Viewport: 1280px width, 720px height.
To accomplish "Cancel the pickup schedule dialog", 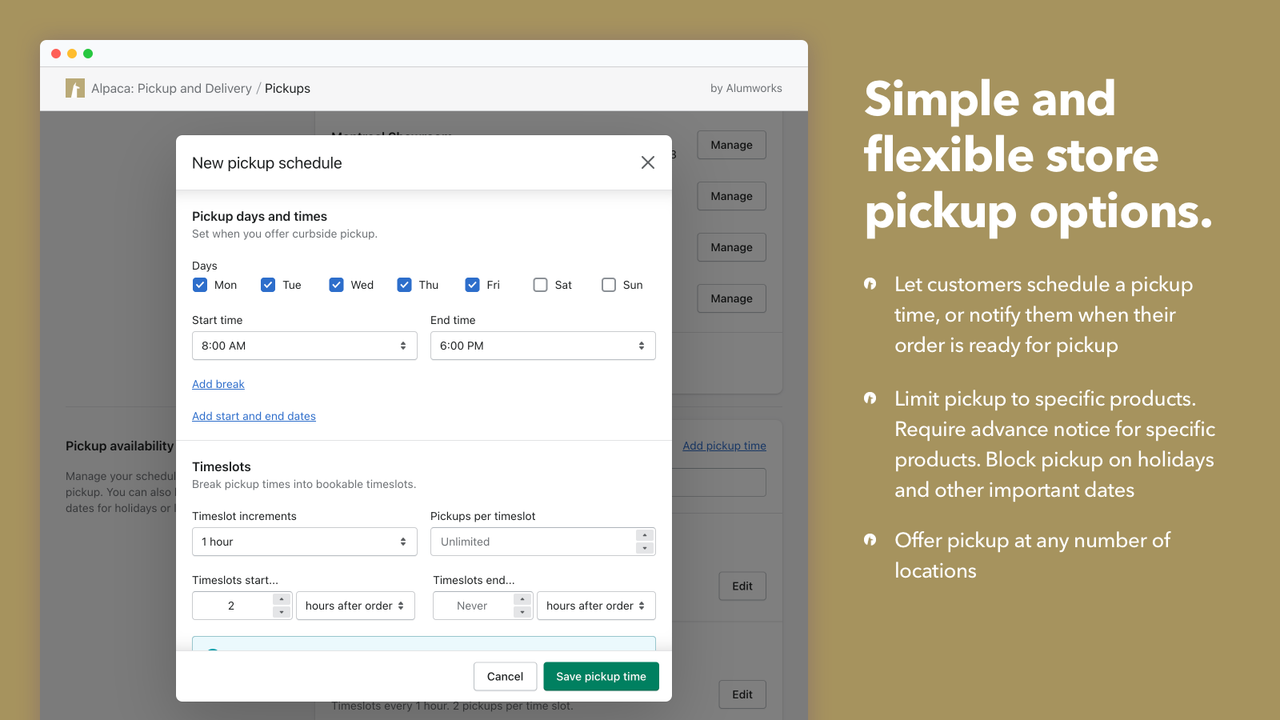I will click(505, 676).
